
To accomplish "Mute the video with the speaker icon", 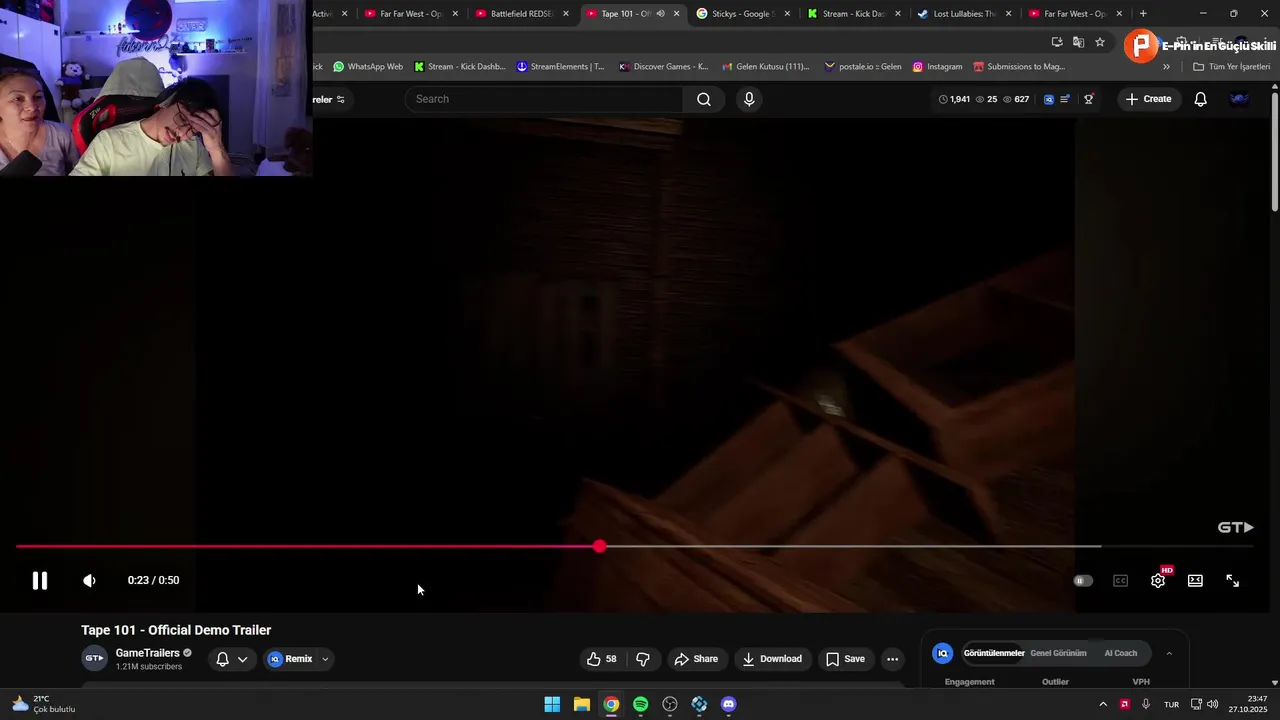I will click(x=89, y=580).
